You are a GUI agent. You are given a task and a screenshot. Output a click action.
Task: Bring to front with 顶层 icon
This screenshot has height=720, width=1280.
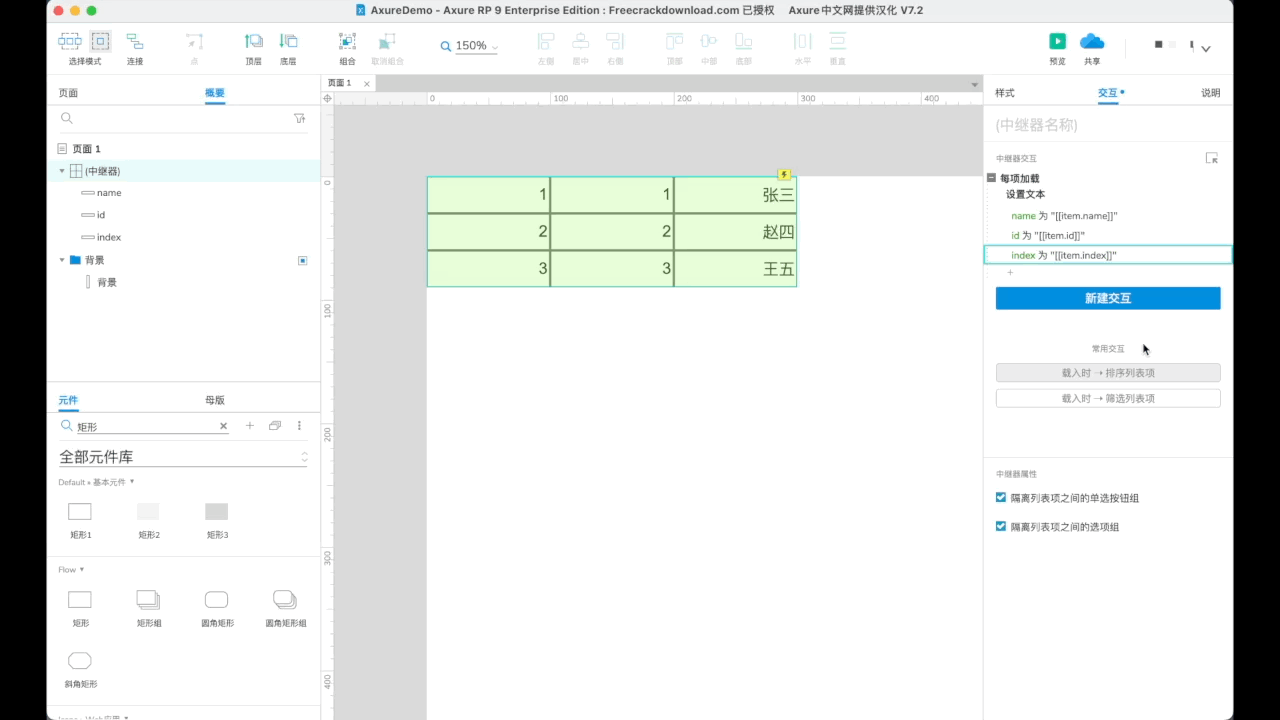[254, 41]
